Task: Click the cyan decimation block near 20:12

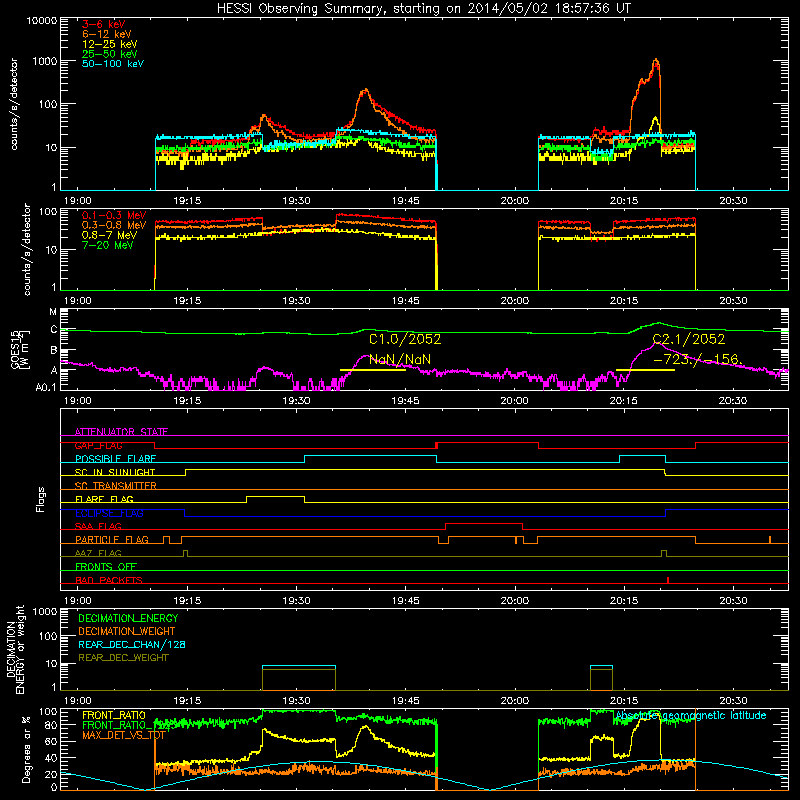Action: [601, 666]
